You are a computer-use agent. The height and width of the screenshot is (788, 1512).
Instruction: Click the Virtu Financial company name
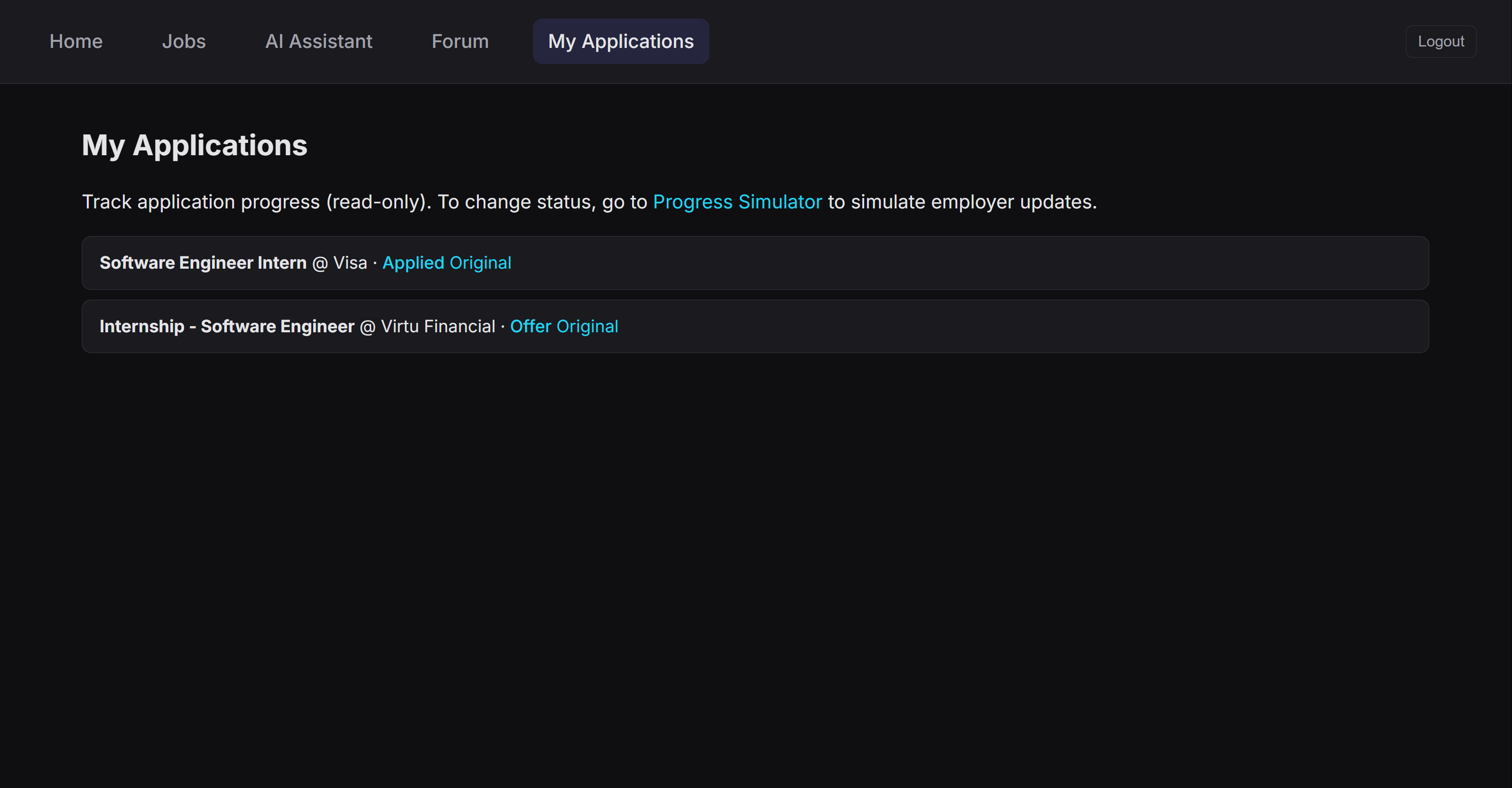coord(438,326)
